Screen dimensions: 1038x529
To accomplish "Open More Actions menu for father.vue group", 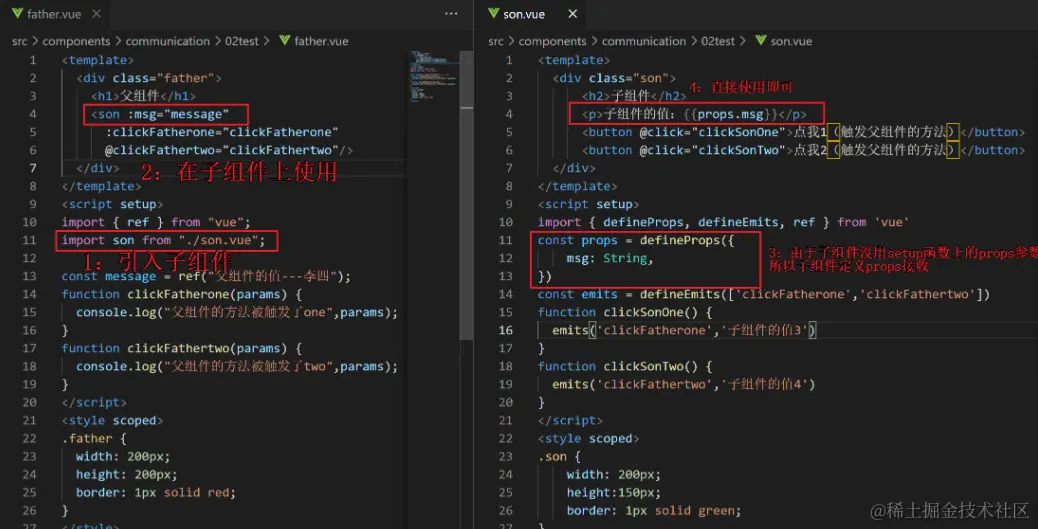I will (x=451, y=13).
